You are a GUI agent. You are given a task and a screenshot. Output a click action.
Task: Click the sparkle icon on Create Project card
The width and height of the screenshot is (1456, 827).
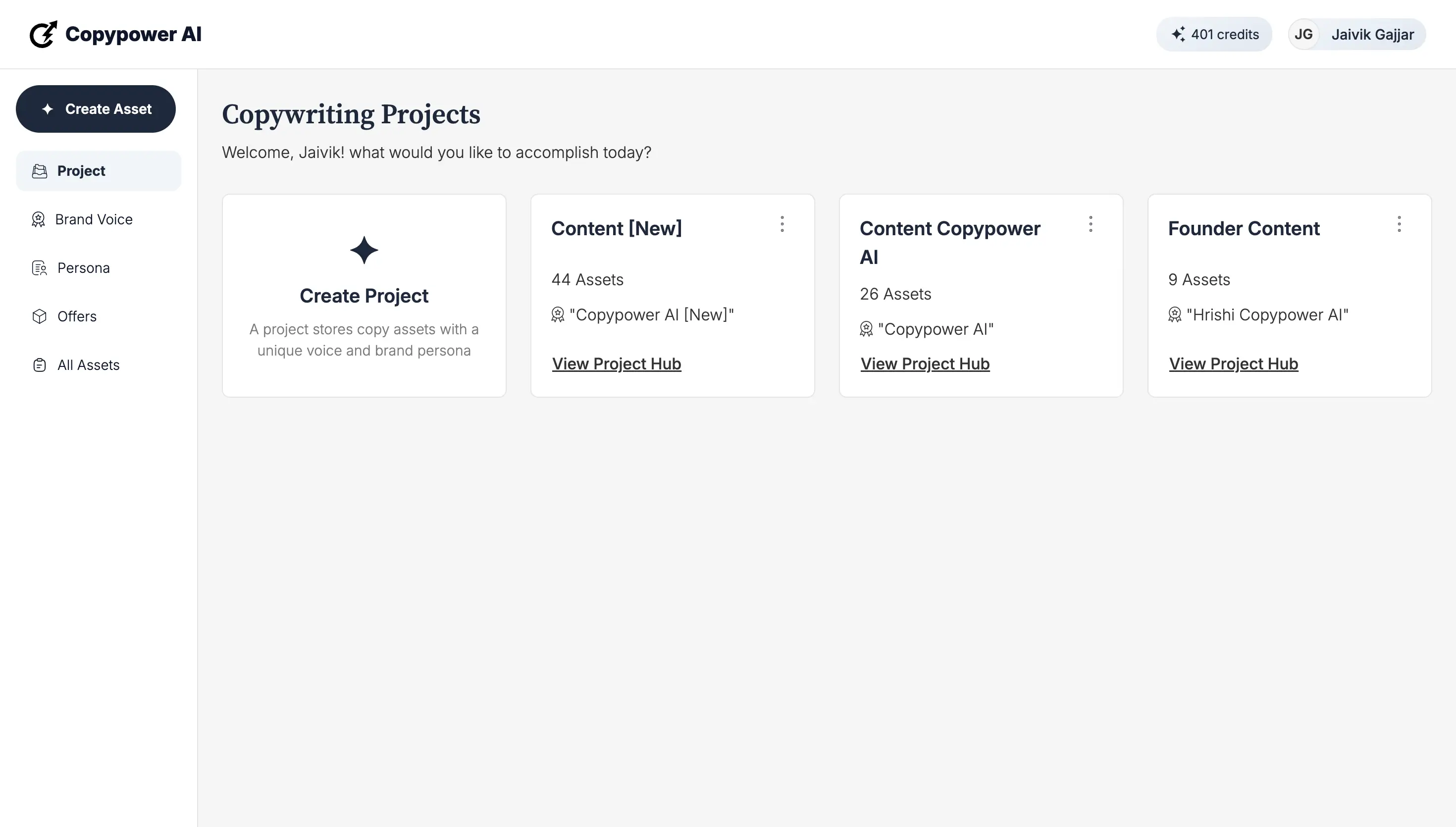point(364,250)
